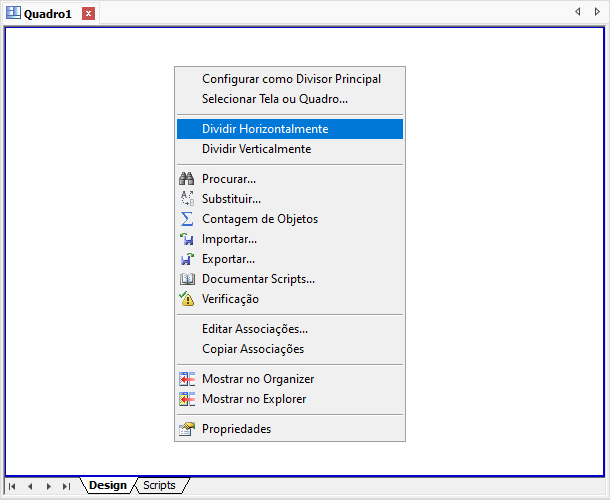Select Dividir Horizontalmente menu entry
The width and height of the screenshot is (610, 500).
tap(265, 129)
